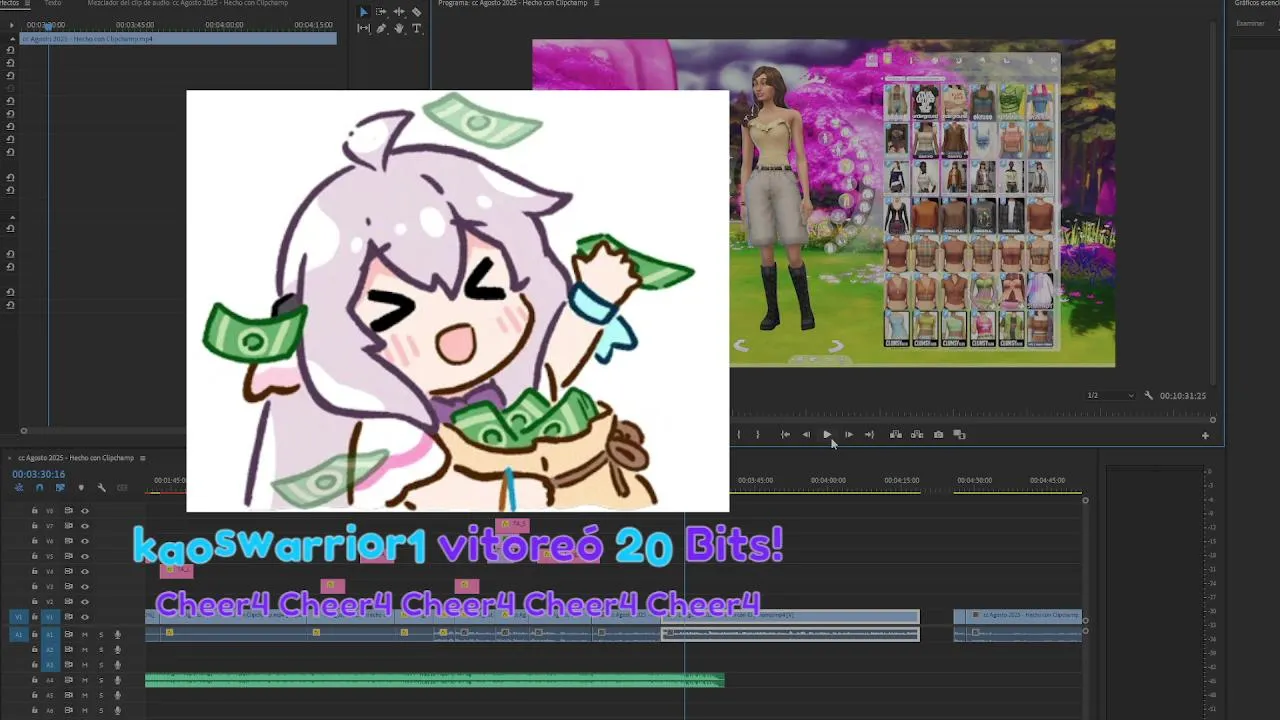Click the Lift button
This screenshot has height=720, width=1280.
(896, 435)
